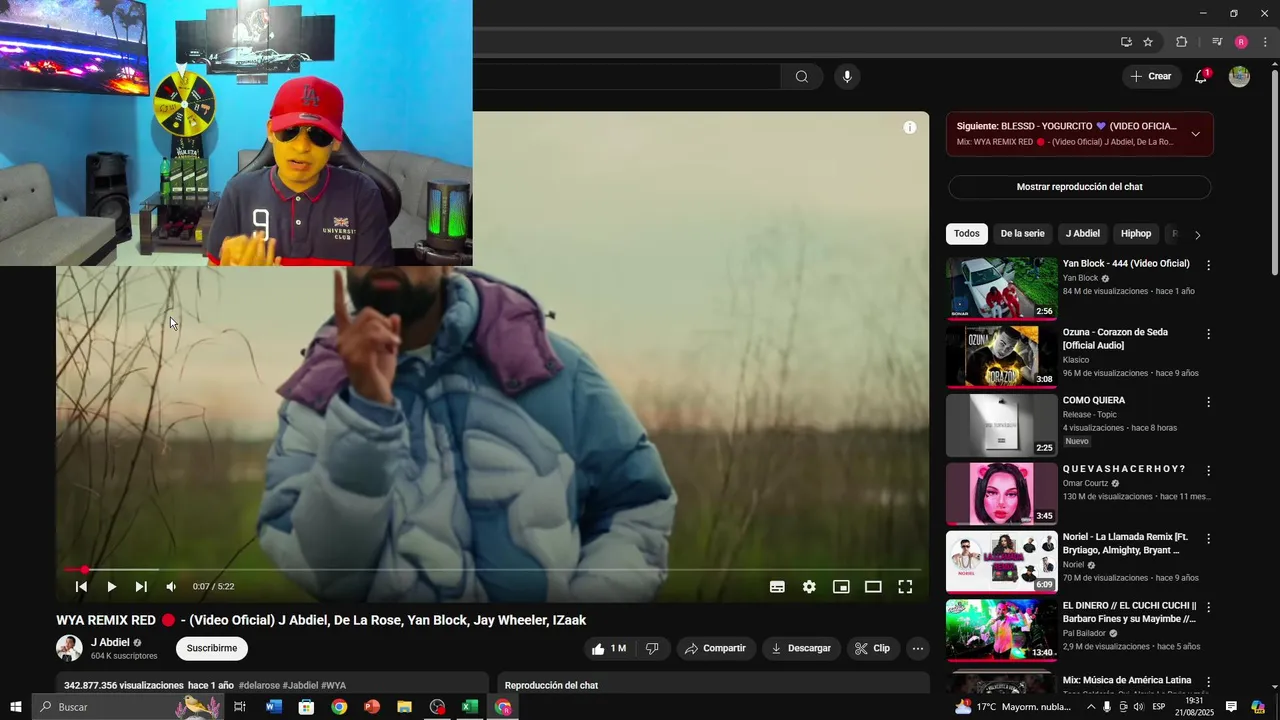Open options menu for Yan Block - 444

tap(1208, 266)
